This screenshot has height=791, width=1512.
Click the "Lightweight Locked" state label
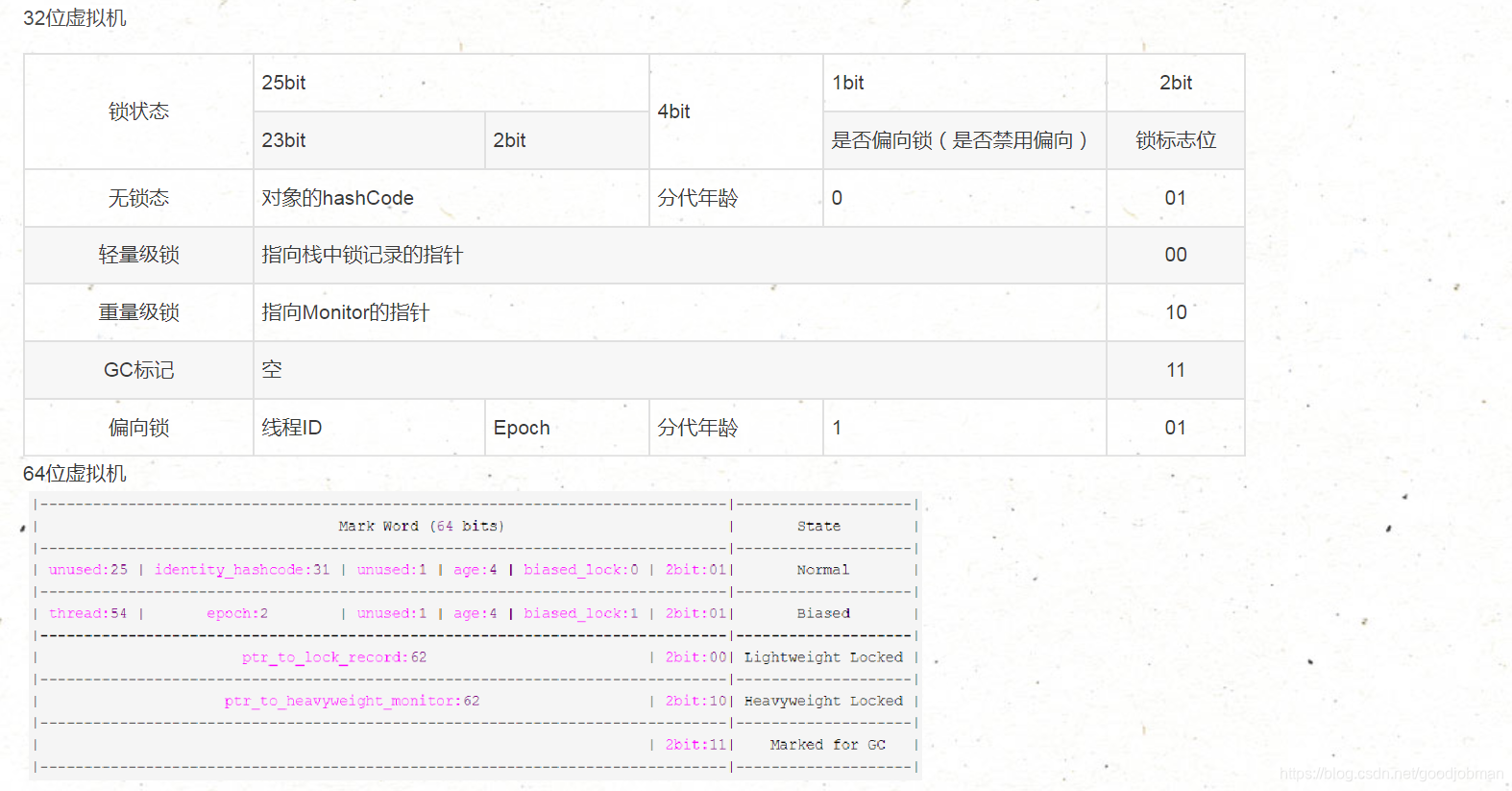(823, 657)
